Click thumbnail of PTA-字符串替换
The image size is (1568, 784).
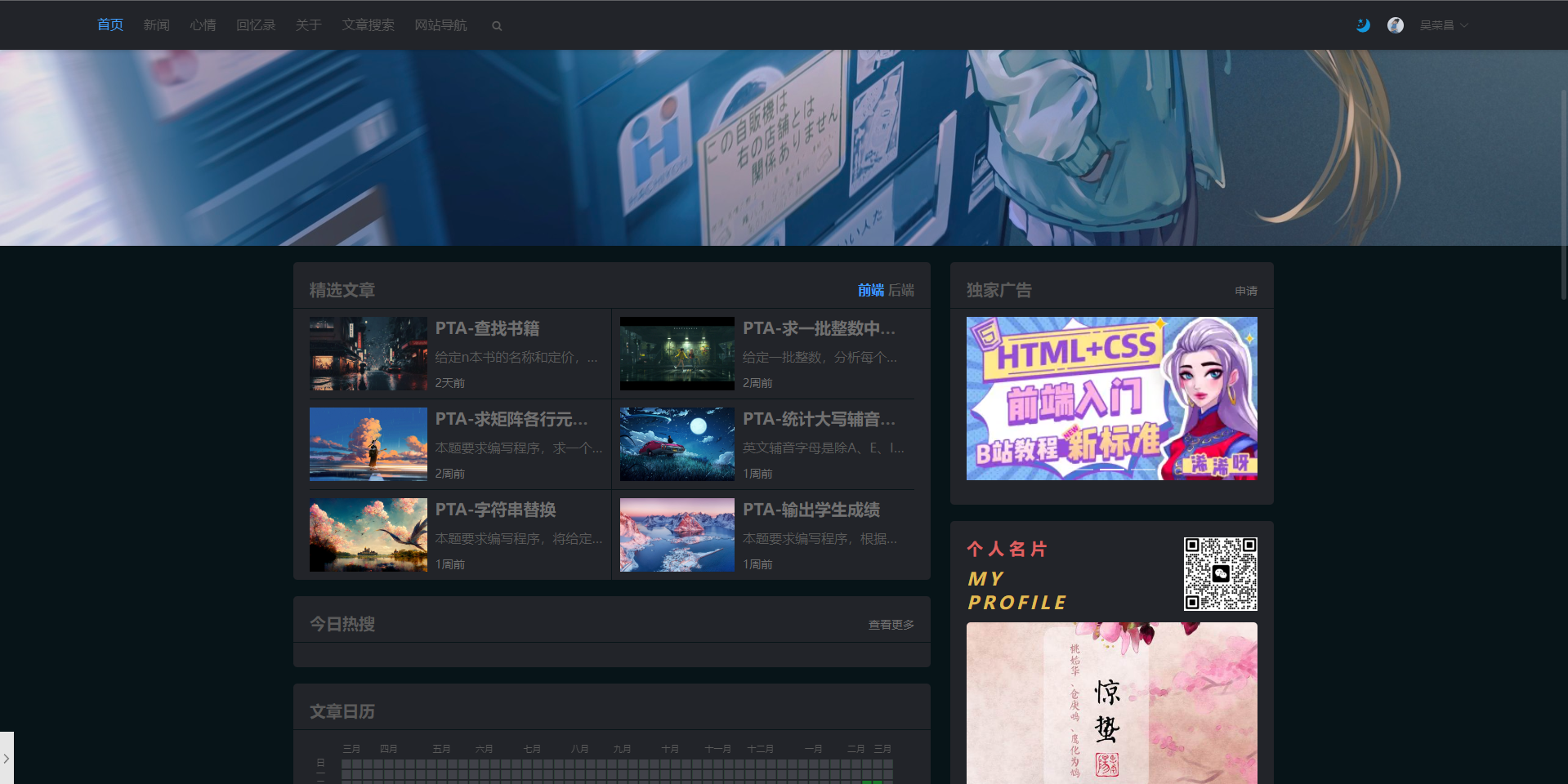pyautogui.click(x=369, y=535)
